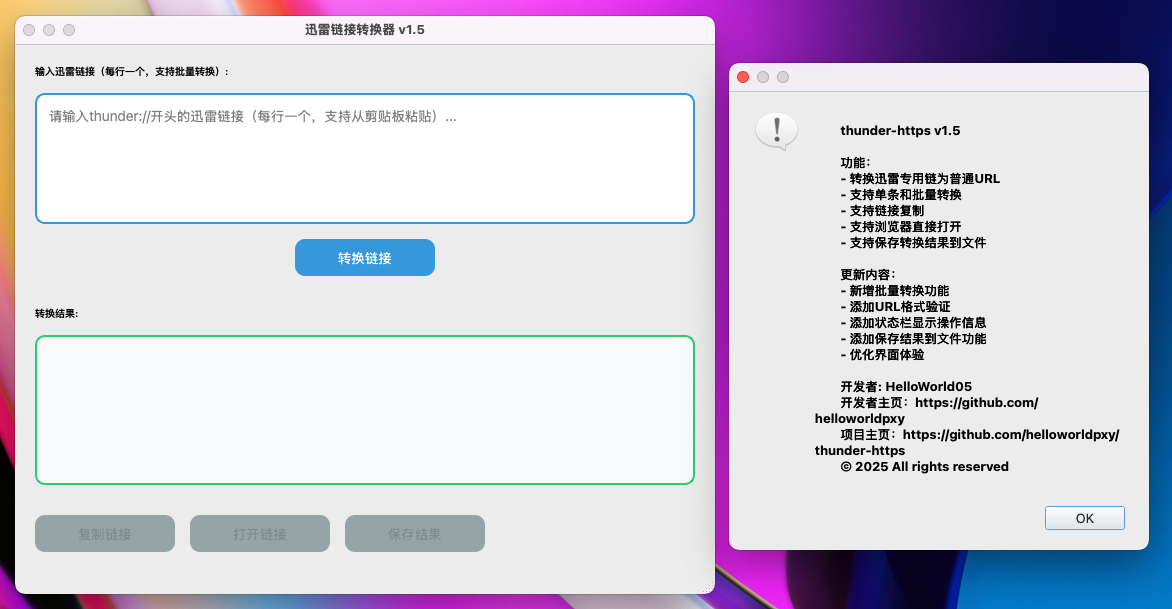
Task: Click the line 添加保存结果到文件功能
Action: [913, 338]
